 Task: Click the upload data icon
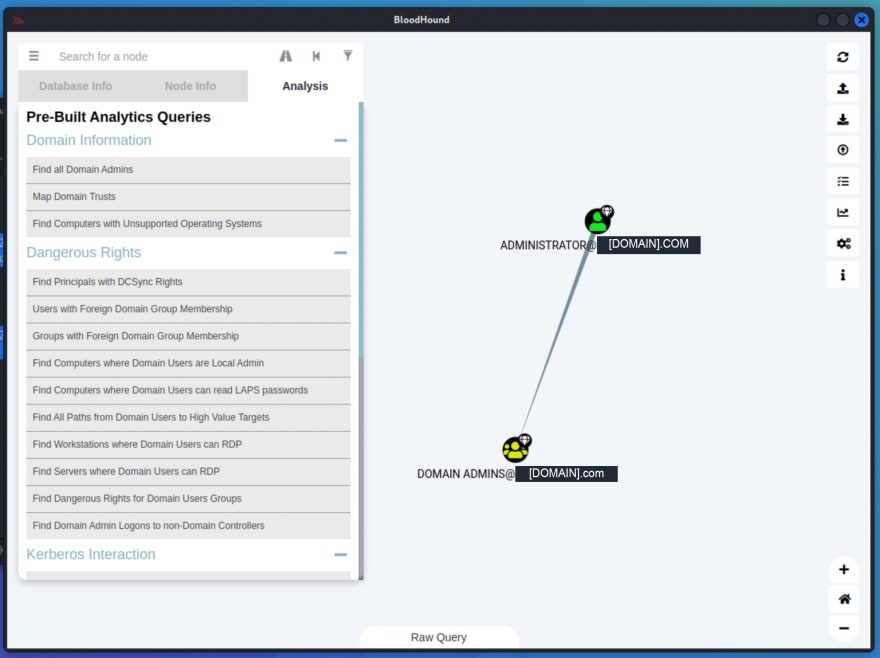(x=843, y=150)
